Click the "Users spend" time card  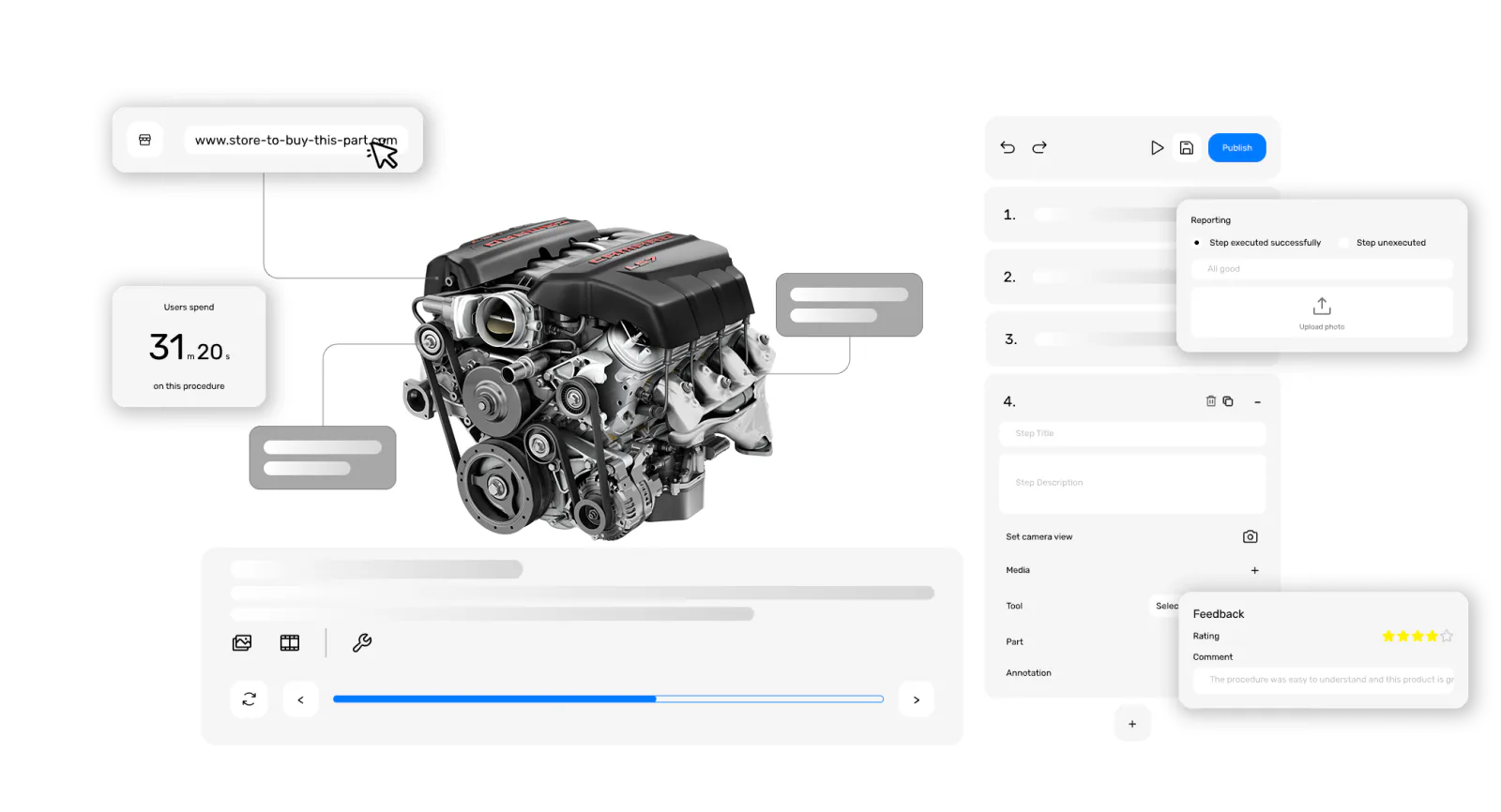point(189,346)
